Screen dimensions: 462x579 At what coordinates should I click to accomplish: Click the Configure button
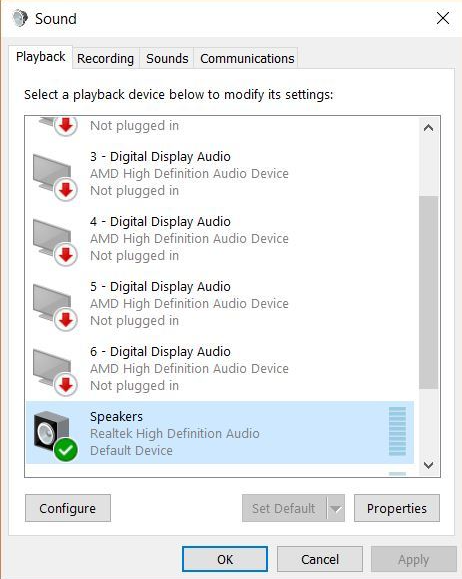click(x=68, y=508)
